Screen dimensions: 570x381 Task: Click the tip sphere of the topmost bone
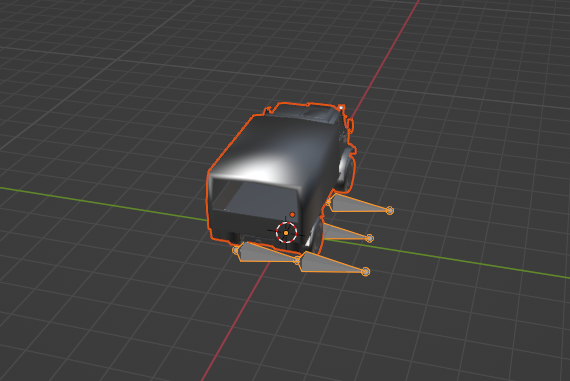390,210
